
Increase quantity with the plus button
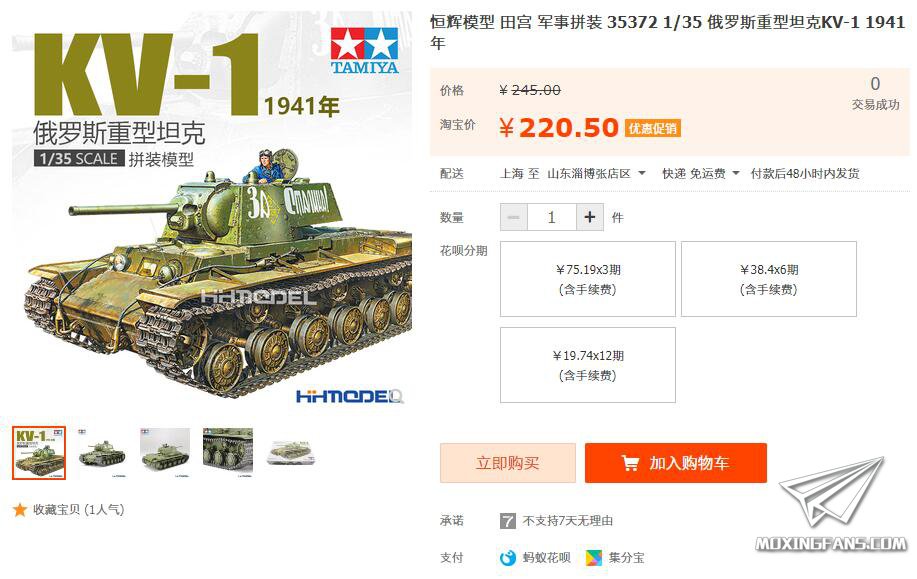point(590,218)
